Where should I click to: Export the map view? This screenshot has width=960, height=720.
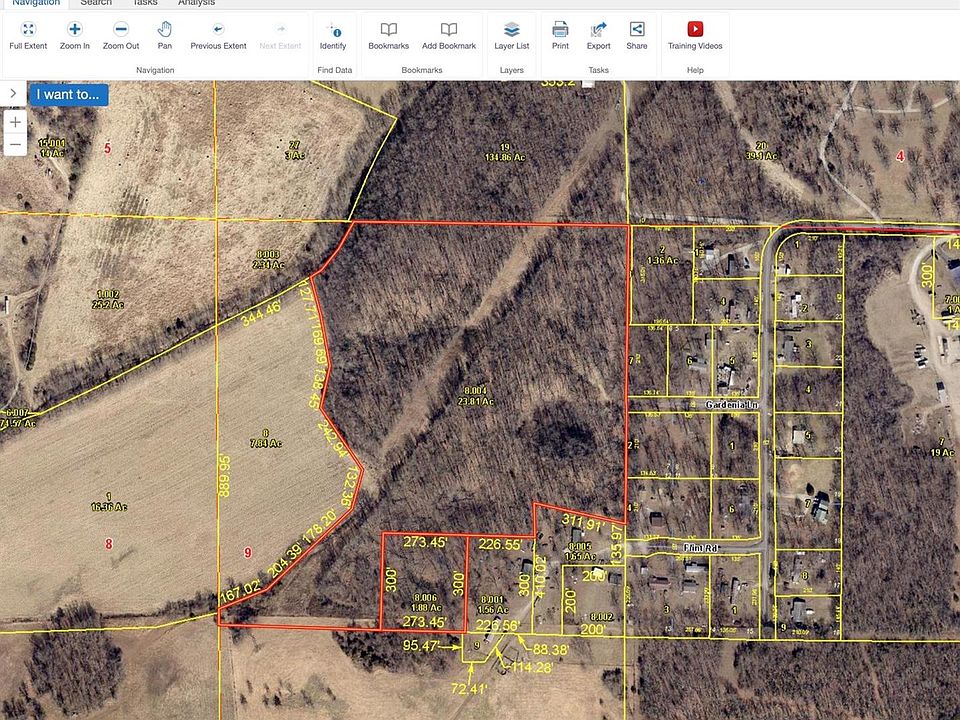coord(598,36)
